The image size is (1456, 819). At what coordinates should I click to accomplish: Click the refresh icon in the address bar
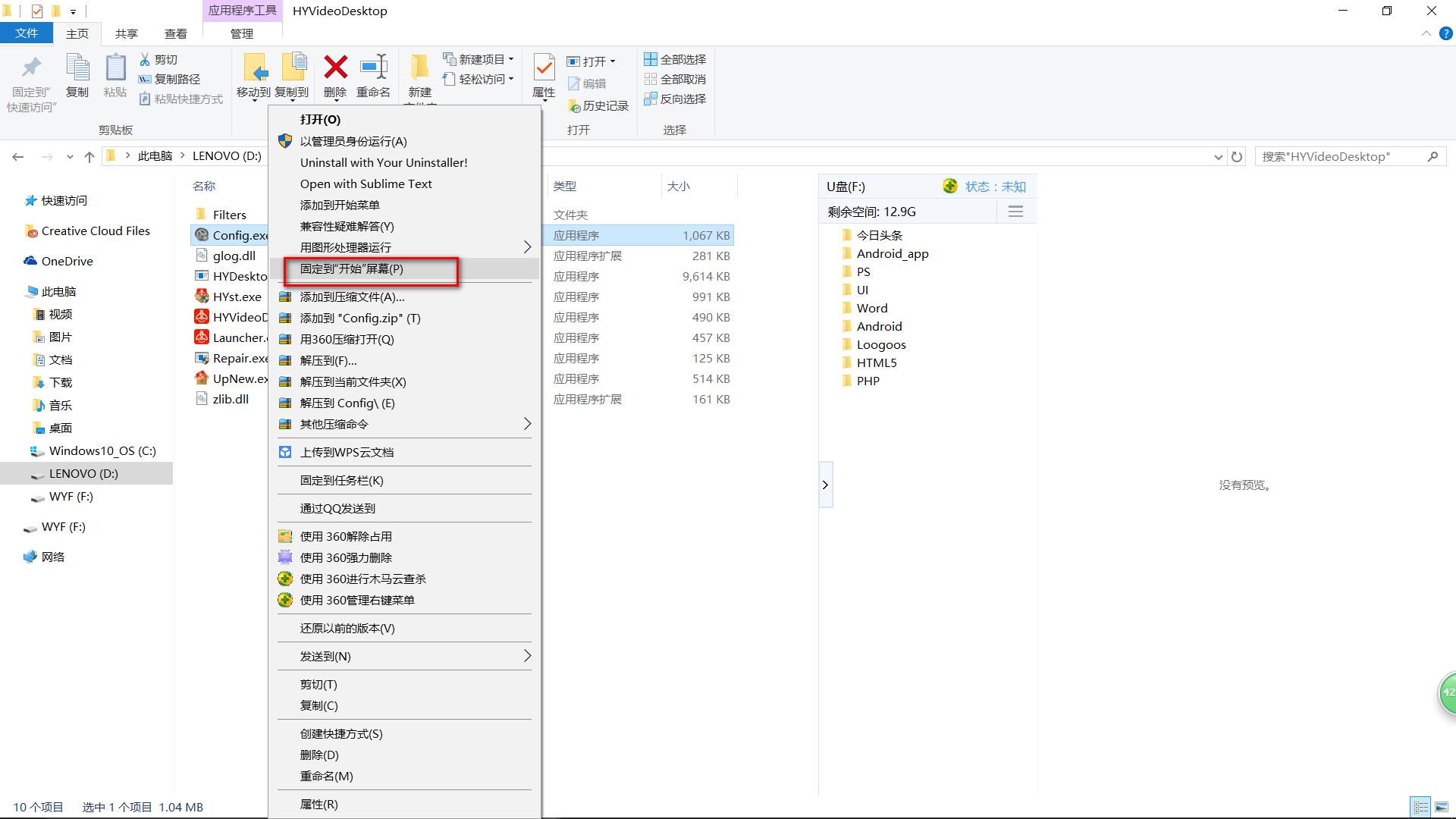tap(1236, 156)
